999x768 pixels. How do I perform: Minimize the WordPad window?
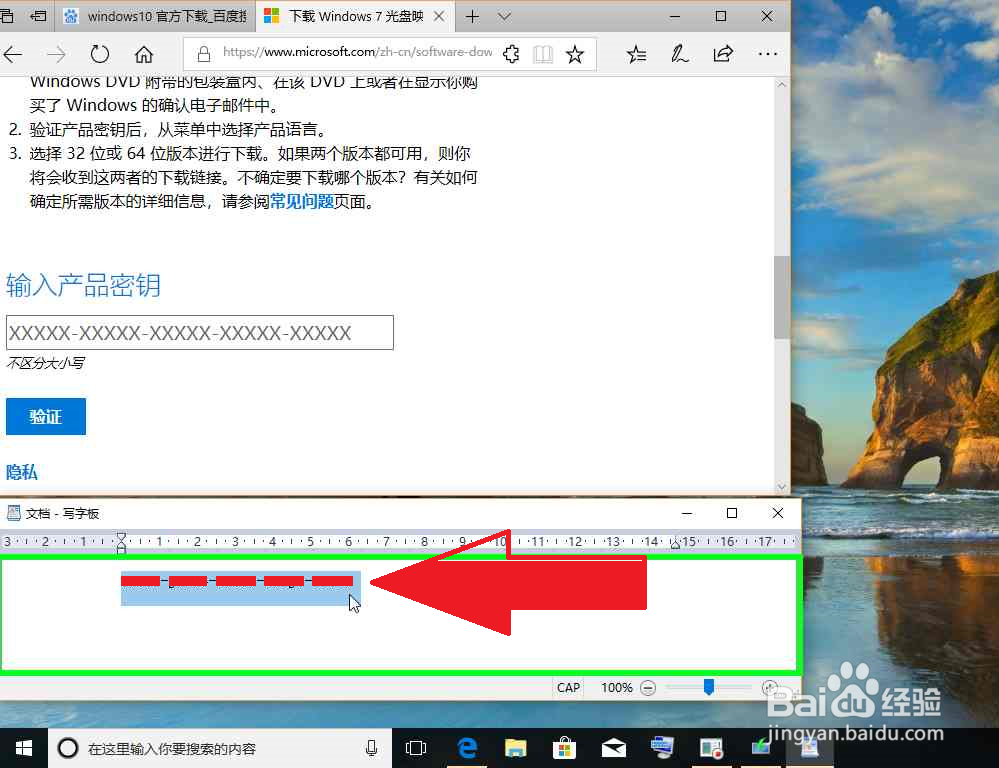coord(687,513)
